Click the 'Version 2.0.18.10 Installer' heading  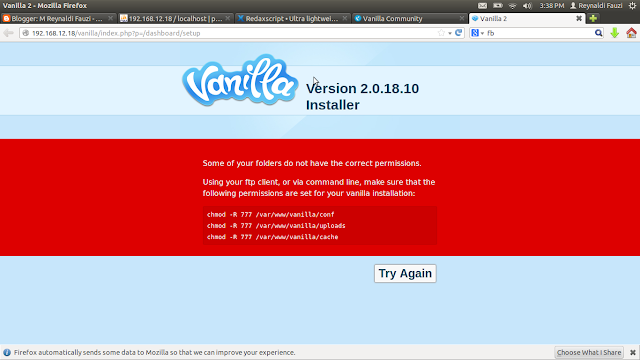tap(362, 97)
